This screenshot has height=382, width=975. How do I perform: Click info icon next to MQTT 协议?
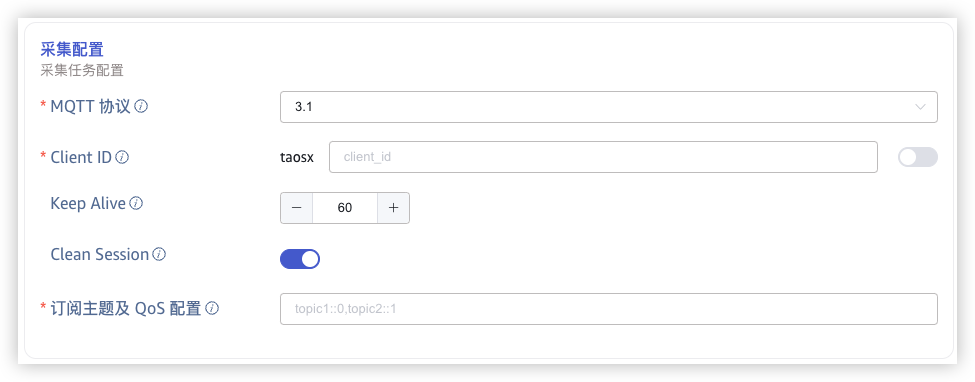[x=141, y=106]
